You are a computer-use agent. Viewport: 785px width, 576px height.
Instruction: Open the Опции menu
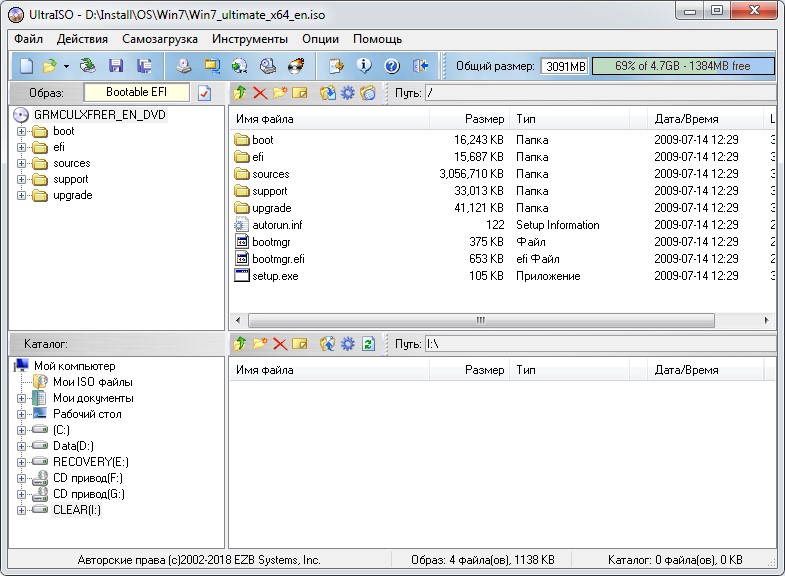pos(320,39)
